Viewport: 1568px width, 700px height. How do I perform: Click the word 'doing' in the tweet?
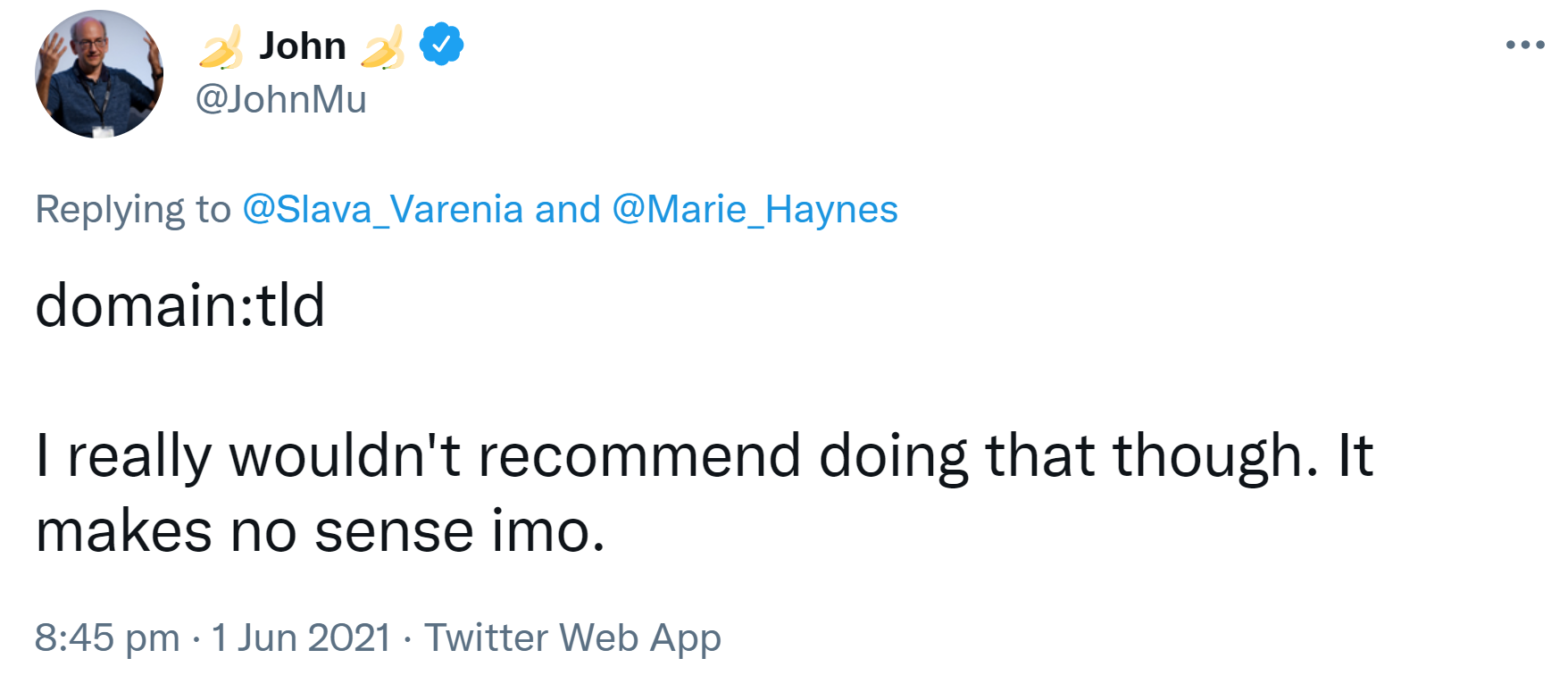coord(893,456)
